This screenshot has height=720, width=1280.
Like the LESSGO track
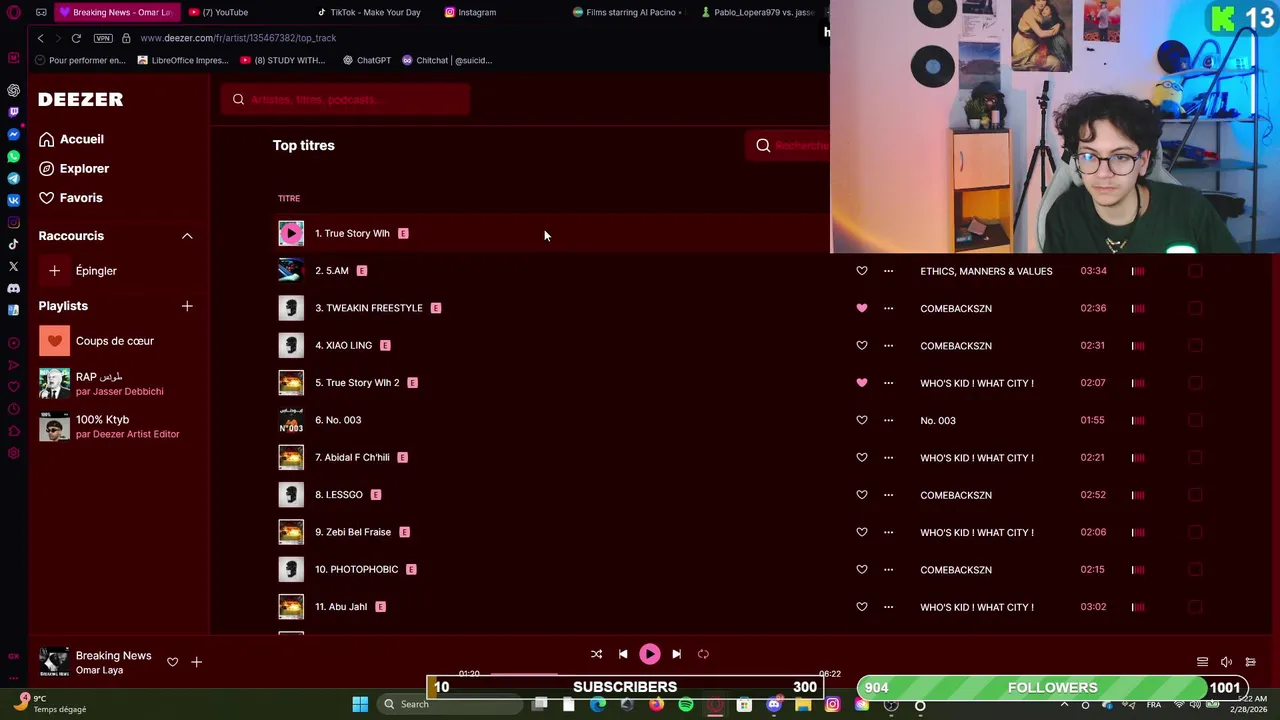pos(862,495)
